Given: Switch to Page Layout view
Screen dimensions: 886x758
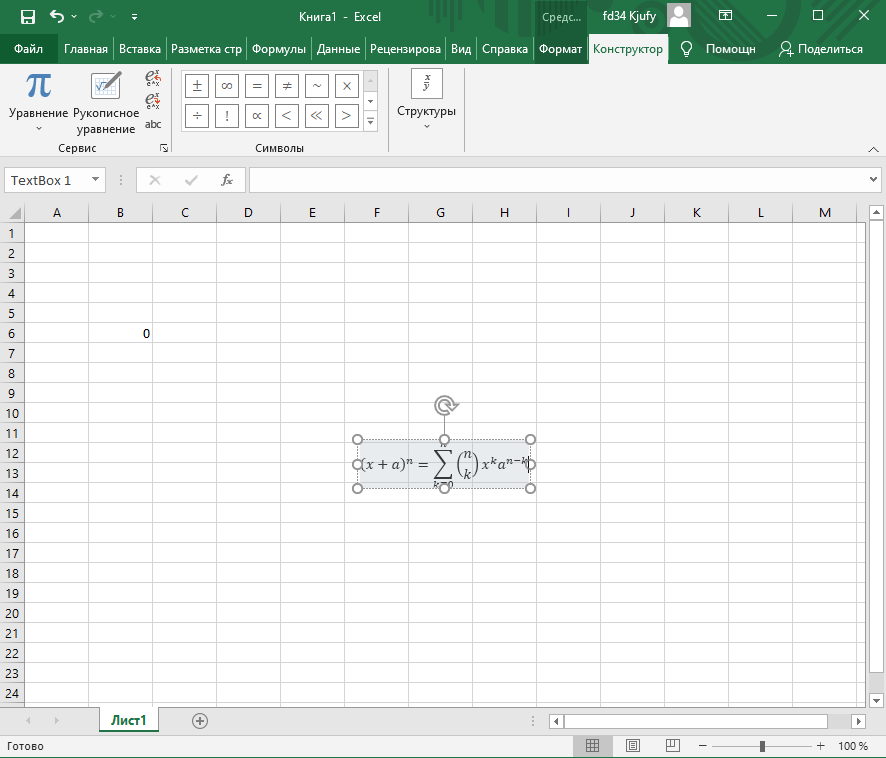Looking at the screenshot, I should [633, 746].
